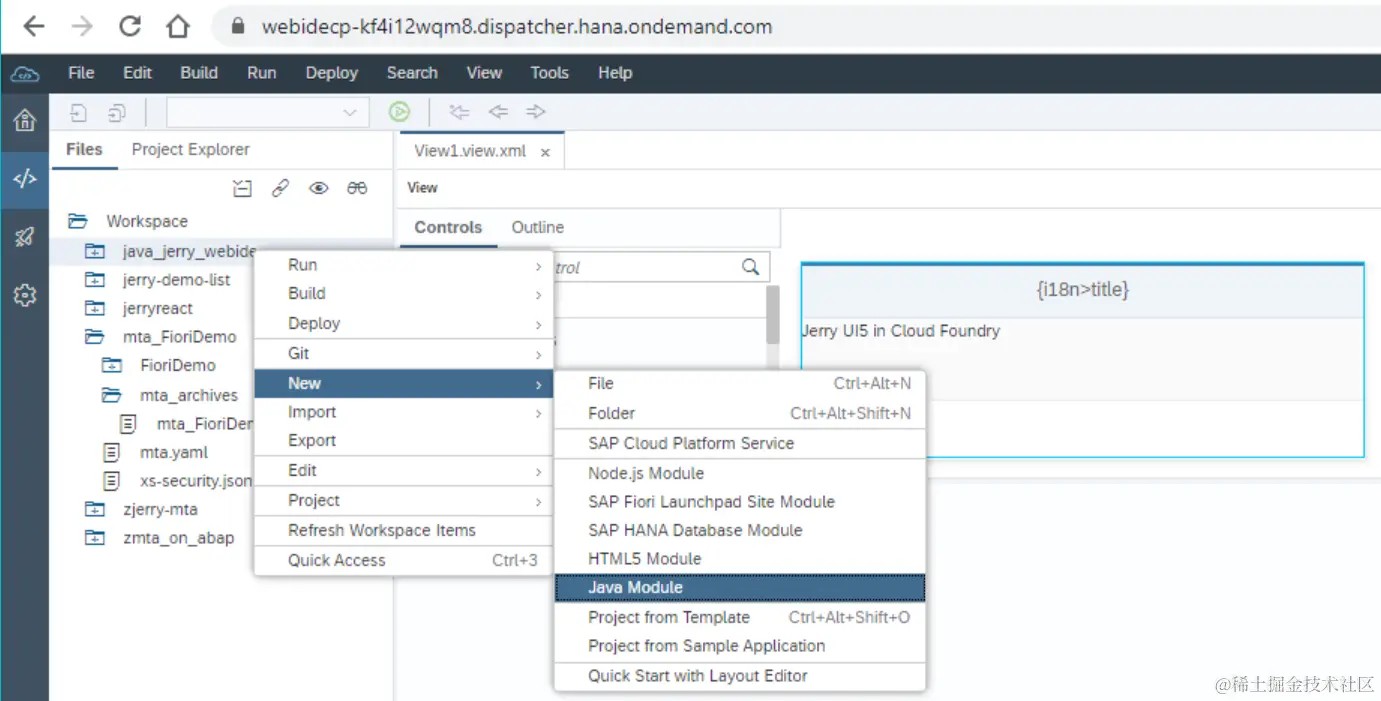Select mta.yaml file in tree
Screen dimensions: 1381x701
[174, 452]
